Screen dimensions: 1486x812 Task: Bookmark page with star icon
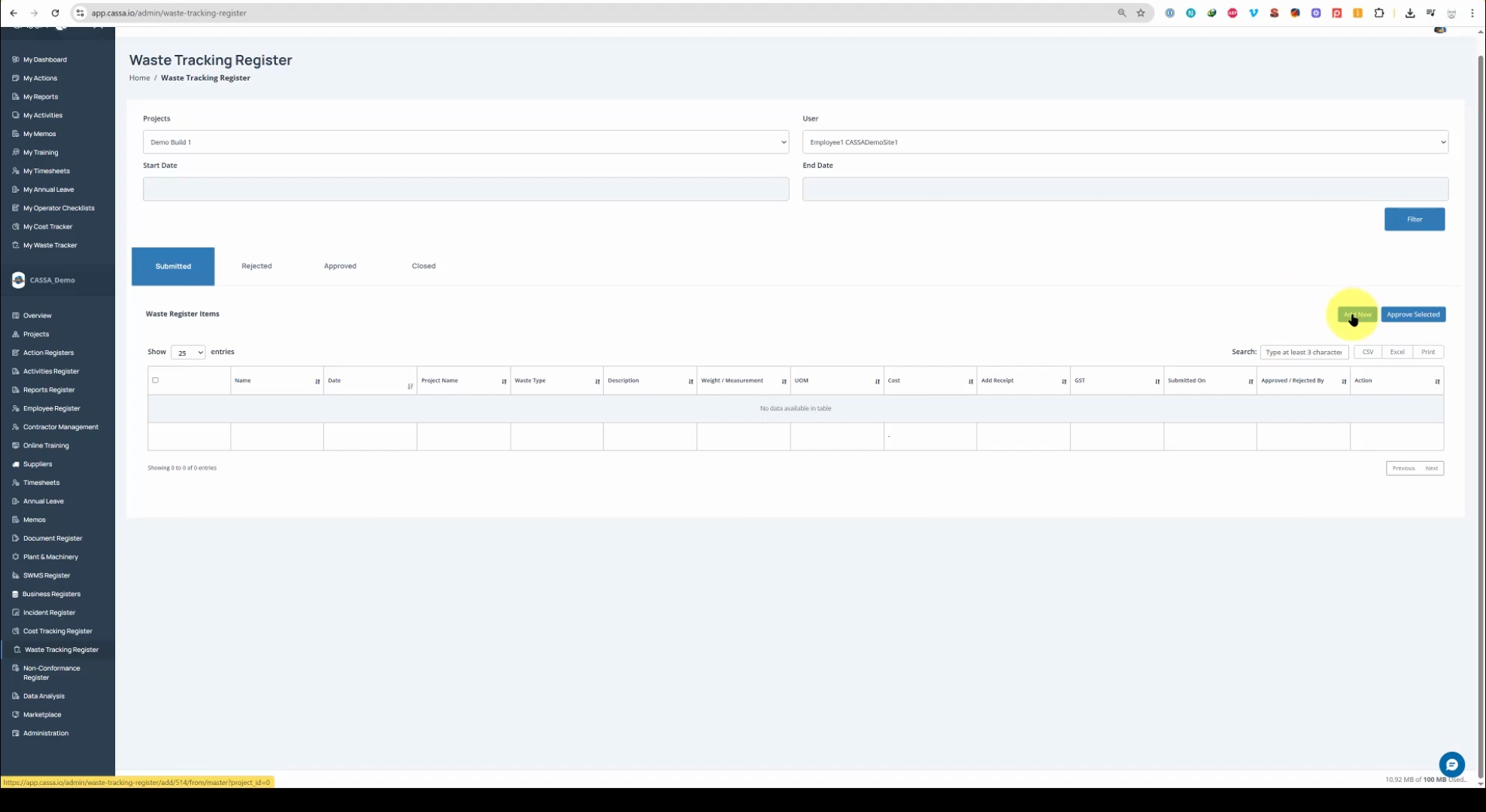pyautogui.click(x=1141, y=13)
